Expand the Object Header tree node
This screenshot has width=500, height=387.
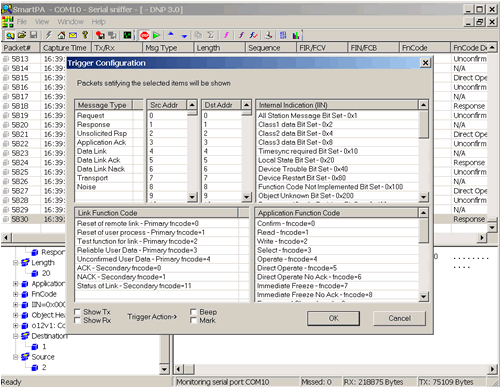(x=16, y=315)
